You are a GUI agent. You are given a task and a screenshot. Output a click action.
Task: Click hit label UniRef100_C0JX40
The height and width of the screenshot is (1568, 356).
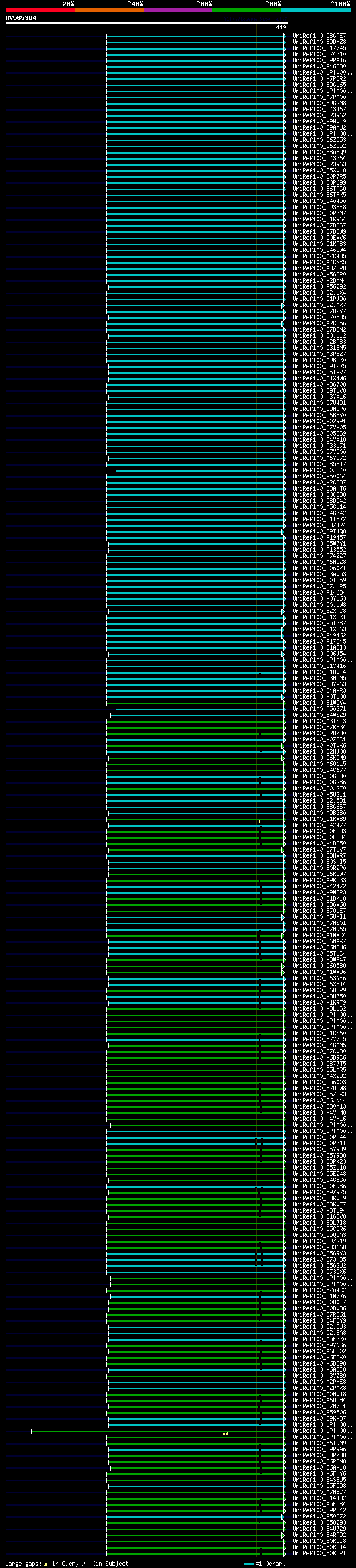pos(319,471)
